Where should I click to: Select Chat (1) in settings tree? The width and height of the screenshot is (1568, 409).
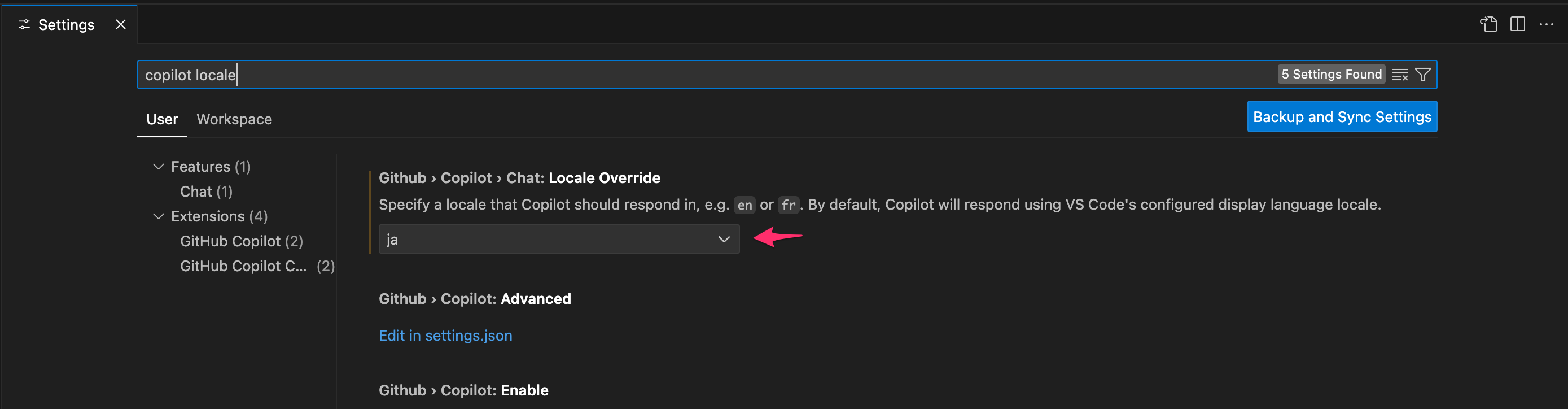[207, 192]
